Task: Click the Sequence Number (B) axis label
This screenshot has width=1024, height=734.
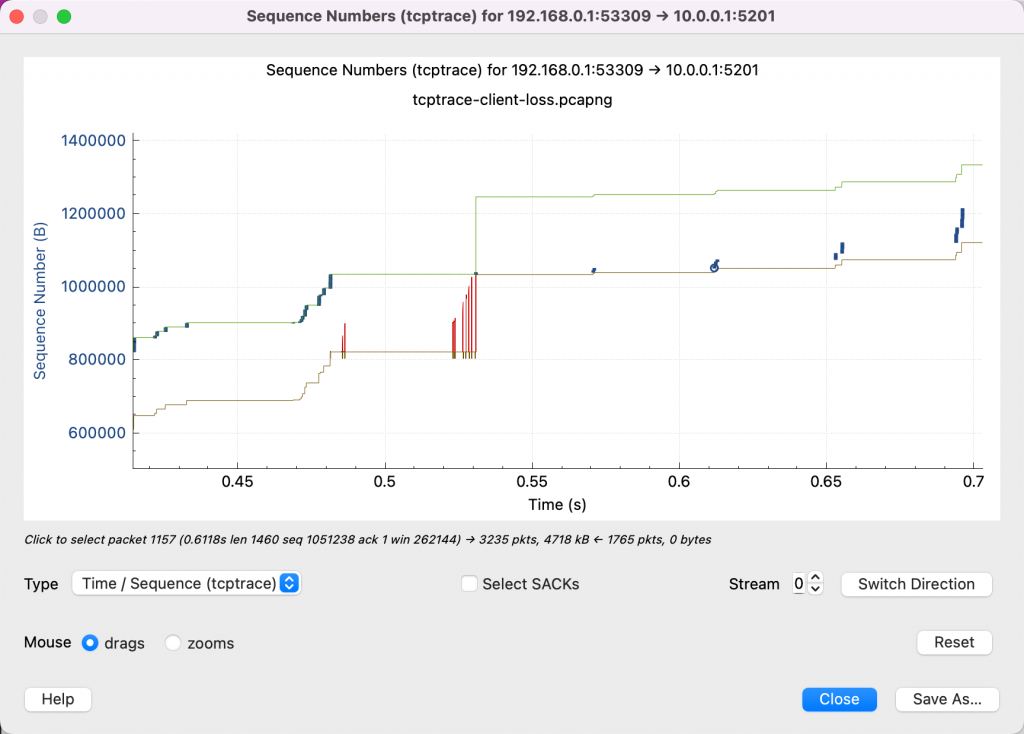Action: (x=40, y=300)
